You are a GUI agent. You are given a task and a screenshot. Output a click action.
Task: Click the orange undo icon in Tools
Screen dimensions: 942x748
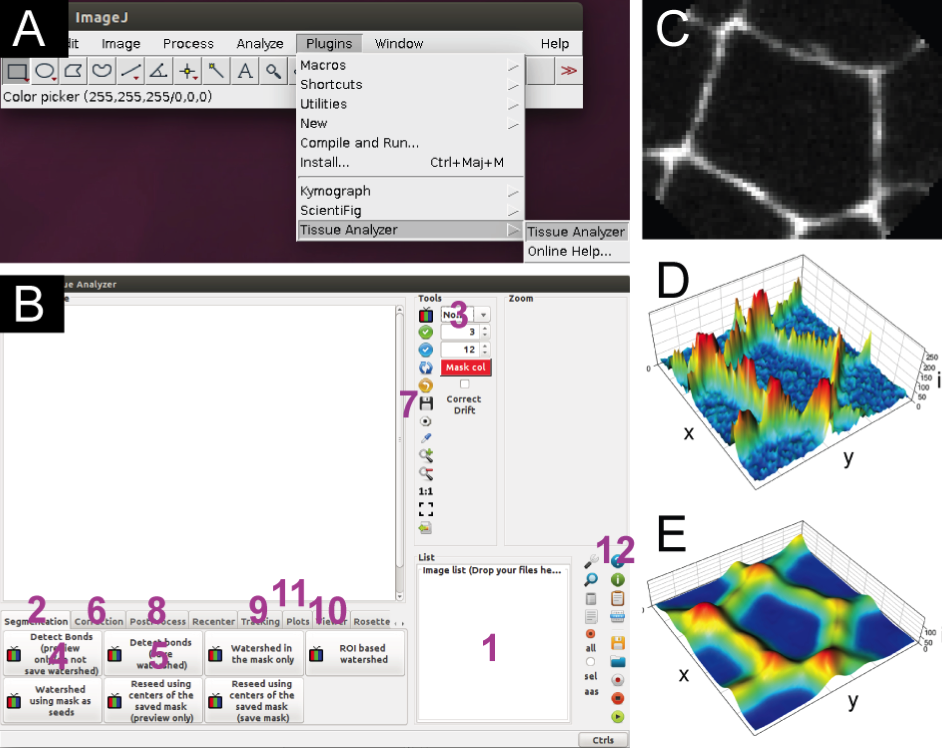click(425, 386)
